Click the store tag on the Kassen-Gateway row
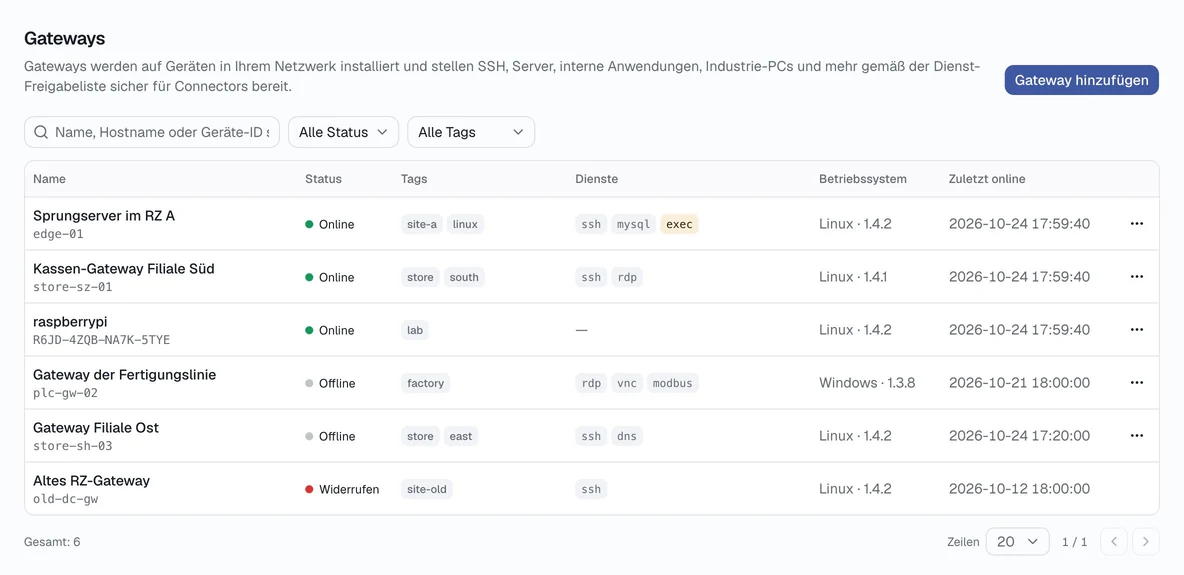Screen dimensions: 1184x575 [421, 277]
